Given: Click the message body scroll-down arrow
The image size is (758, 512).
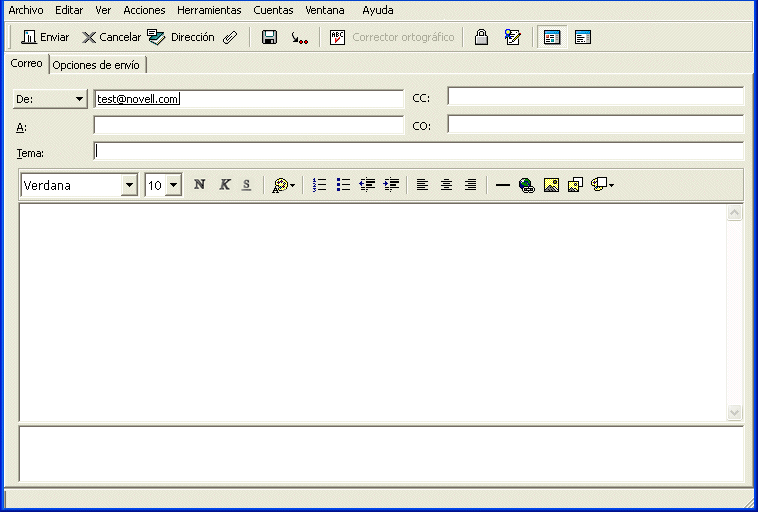Looking at the screenshot, I should click(x=734, y=412).
